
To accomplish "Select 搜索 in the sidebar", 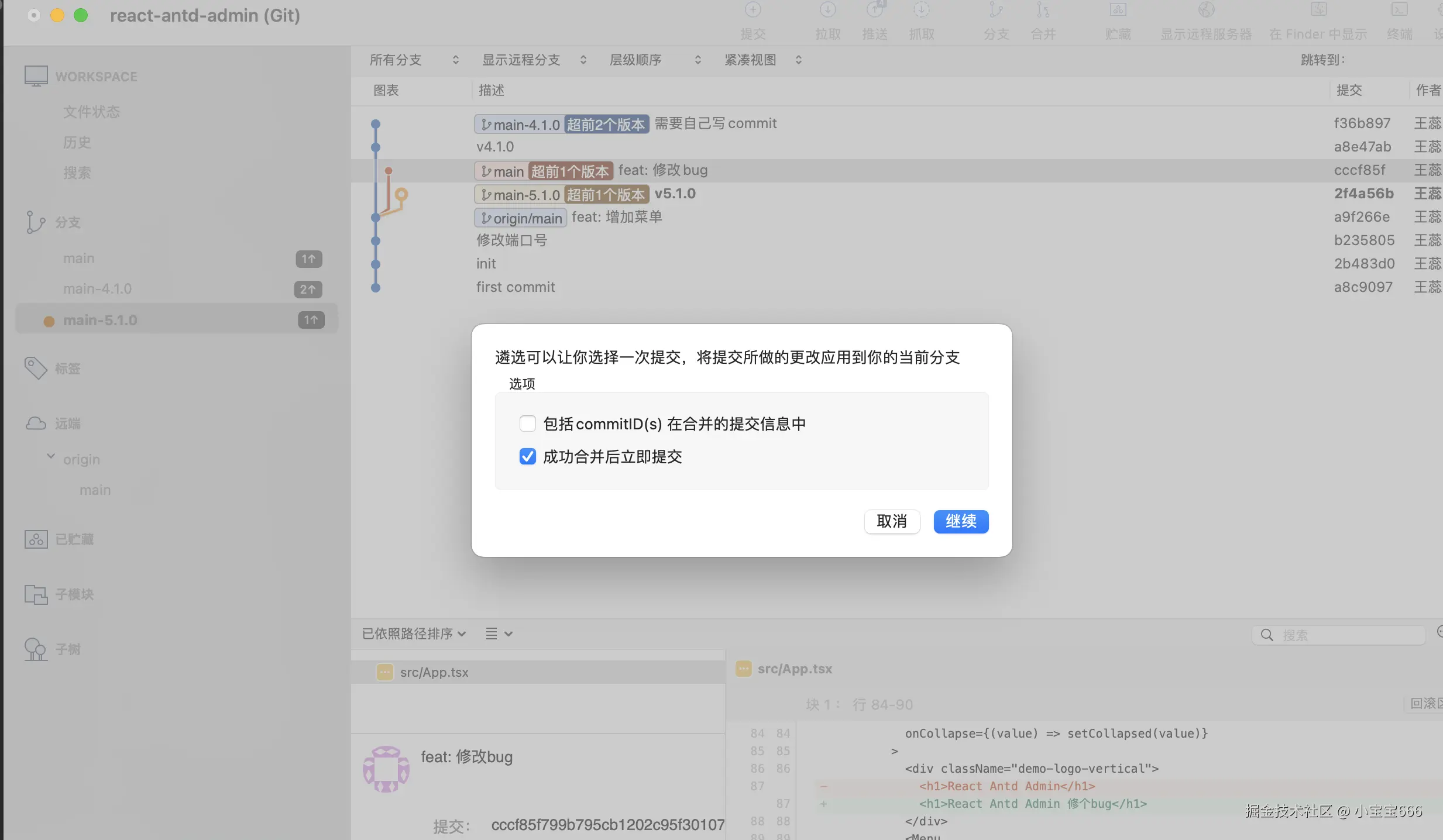I will click(x=77, y=173).
